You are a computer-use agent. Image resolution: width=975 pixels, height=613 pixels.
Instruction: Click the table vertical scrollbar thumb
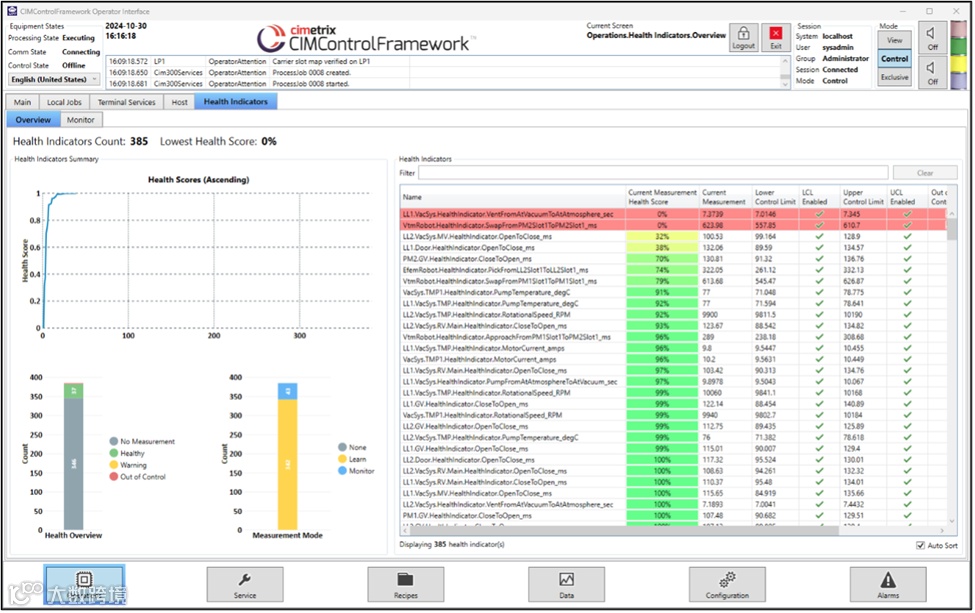pyautogui.click(x=951, y=229)
